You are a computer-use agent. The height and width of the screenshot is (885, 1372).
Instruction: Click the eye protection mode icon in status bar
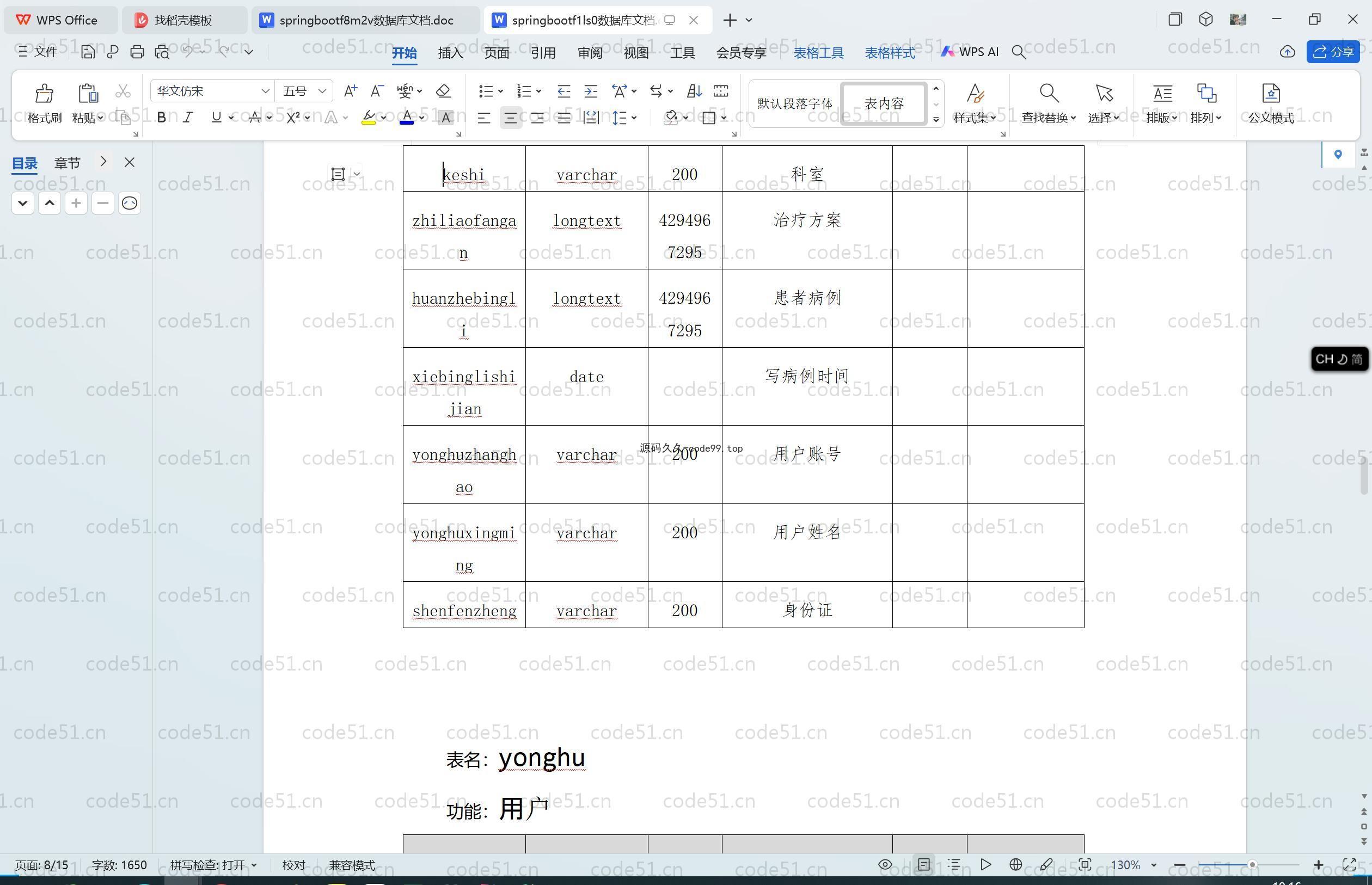point(885,865)
